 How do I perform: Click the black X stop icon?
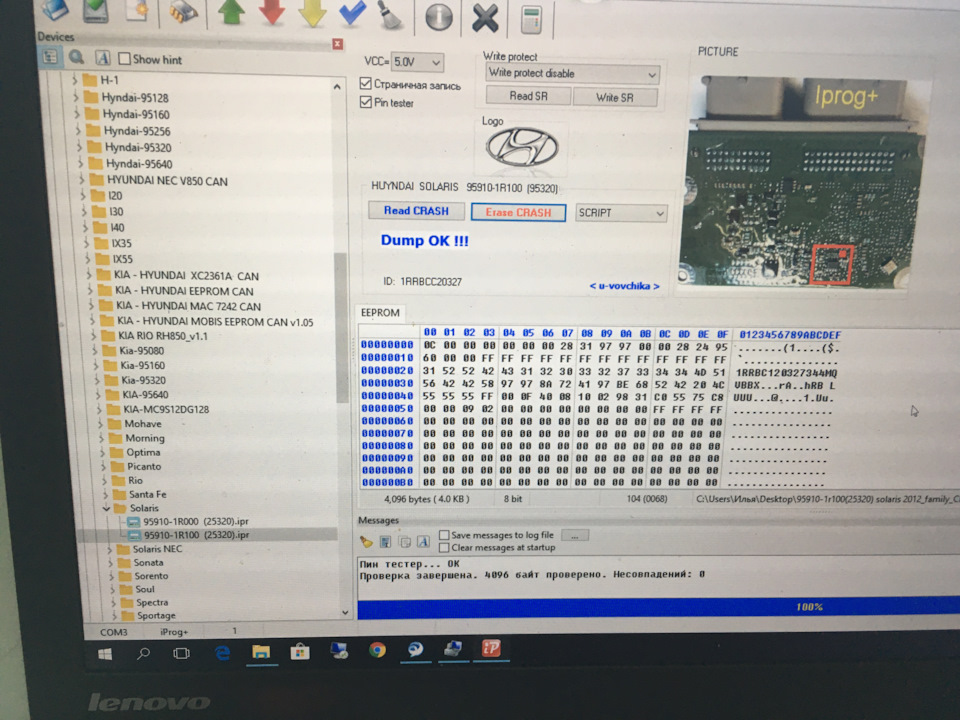click(485, 17)
